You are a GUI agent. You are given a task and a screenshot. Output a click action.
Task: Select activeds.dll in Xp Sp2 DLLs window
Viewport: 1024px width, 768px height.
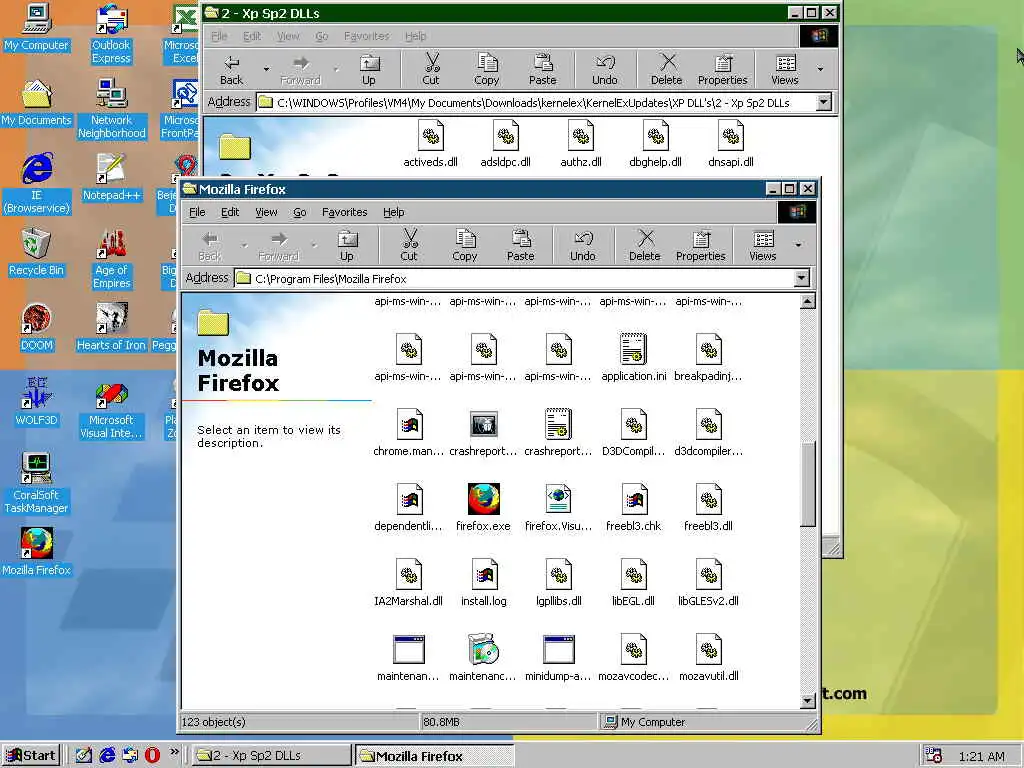(430, 144)
